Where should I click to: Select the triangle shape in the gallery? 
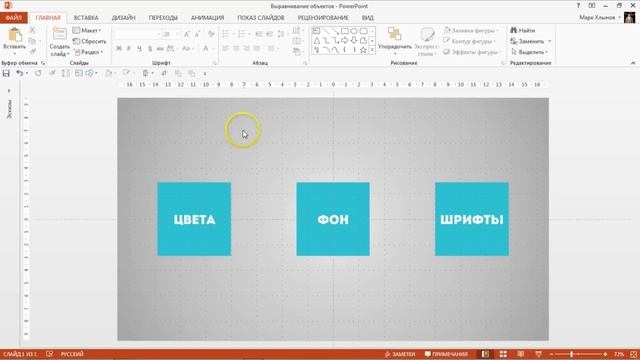(317, 40)
